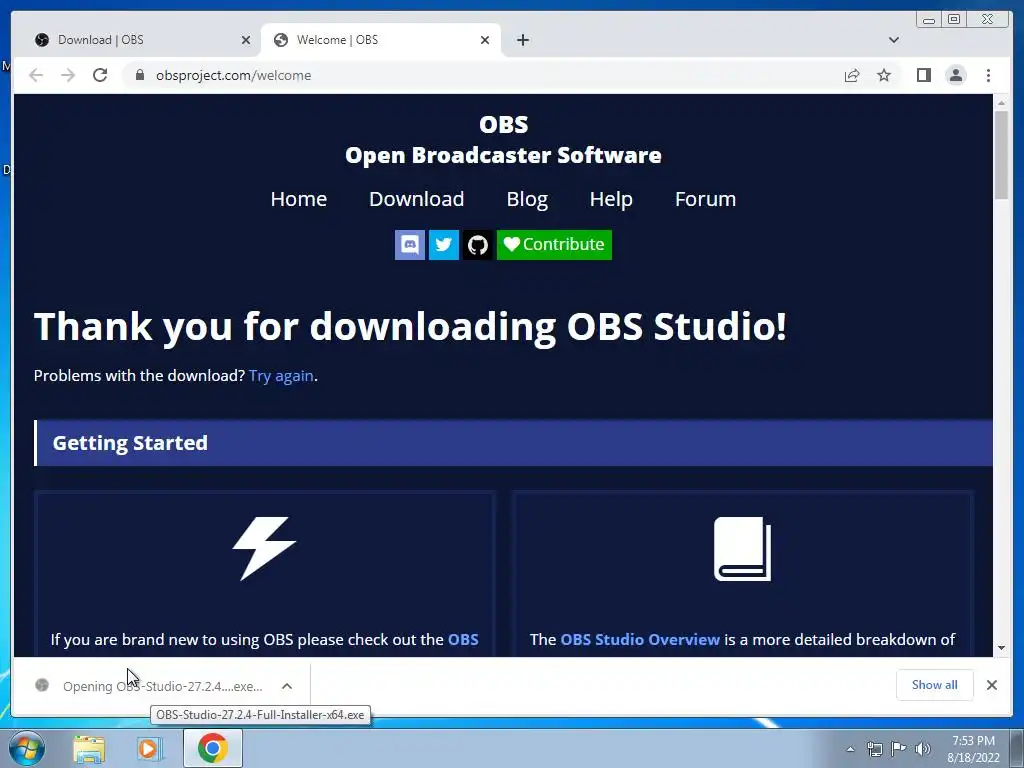Open the Blog navigation link
1024x768 pixels.
[527, 199]
